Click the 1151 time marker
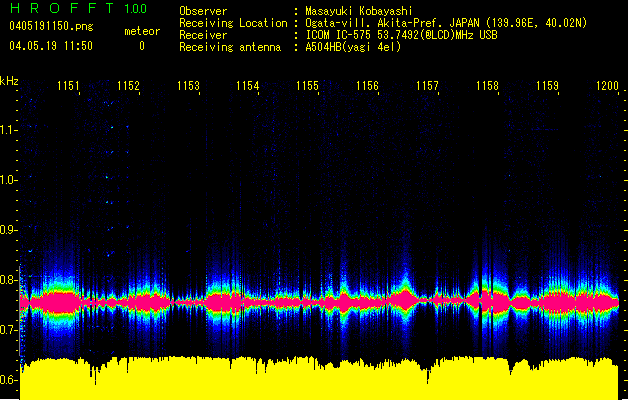This screenshot has height=400, width=629. (68, 85)
